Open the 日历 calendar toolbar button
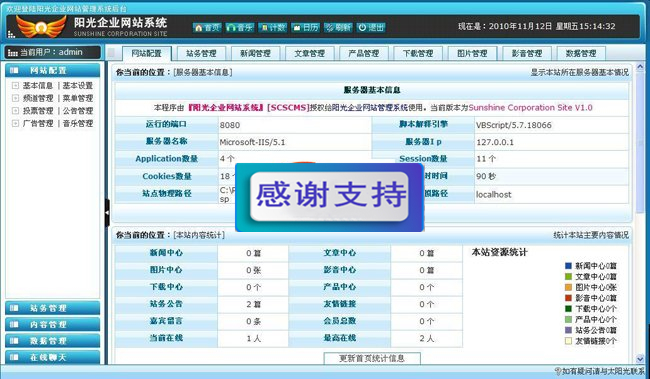This screenshot has height=379, width=650. (x=306, y=27)
